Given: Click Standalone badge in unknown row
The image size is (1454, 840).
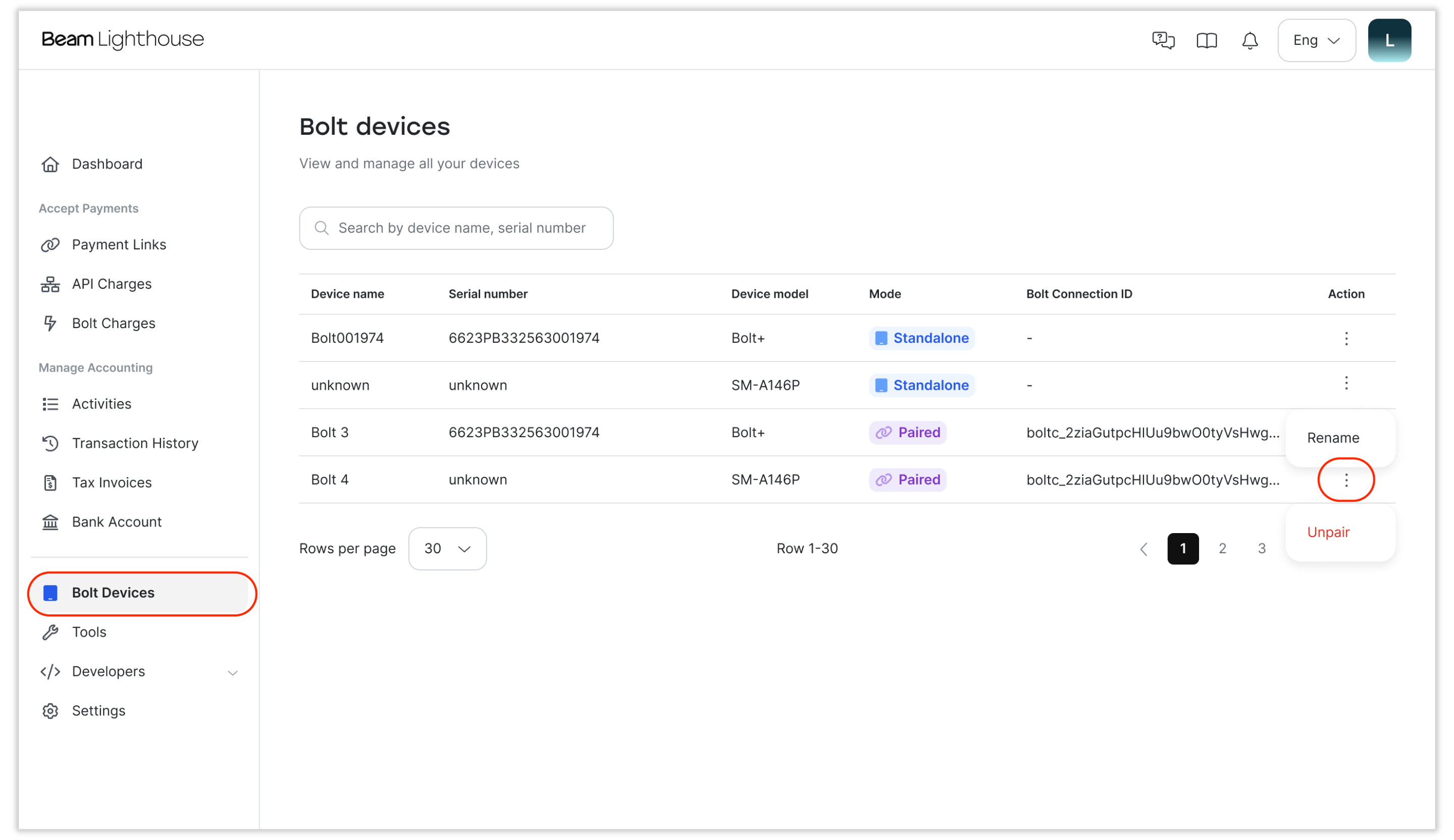Looking at the screenshot, I should (x=922, y=385).
